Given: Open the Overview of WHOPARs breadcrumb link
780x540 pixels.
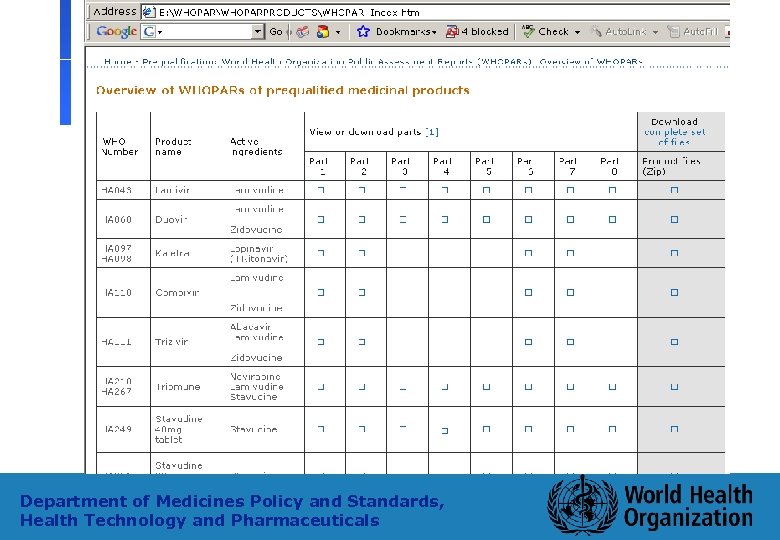Looking at the screenshot, I should (x=591, y=62).
